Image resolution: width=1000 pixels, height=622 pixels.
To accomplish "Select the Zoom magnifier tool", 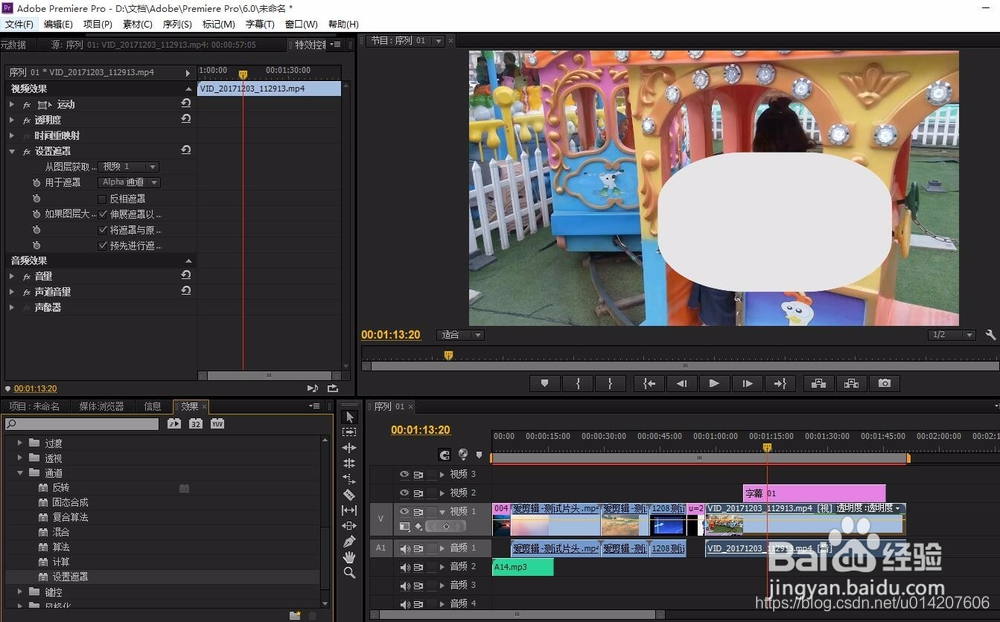I will [x=349, y=573].
